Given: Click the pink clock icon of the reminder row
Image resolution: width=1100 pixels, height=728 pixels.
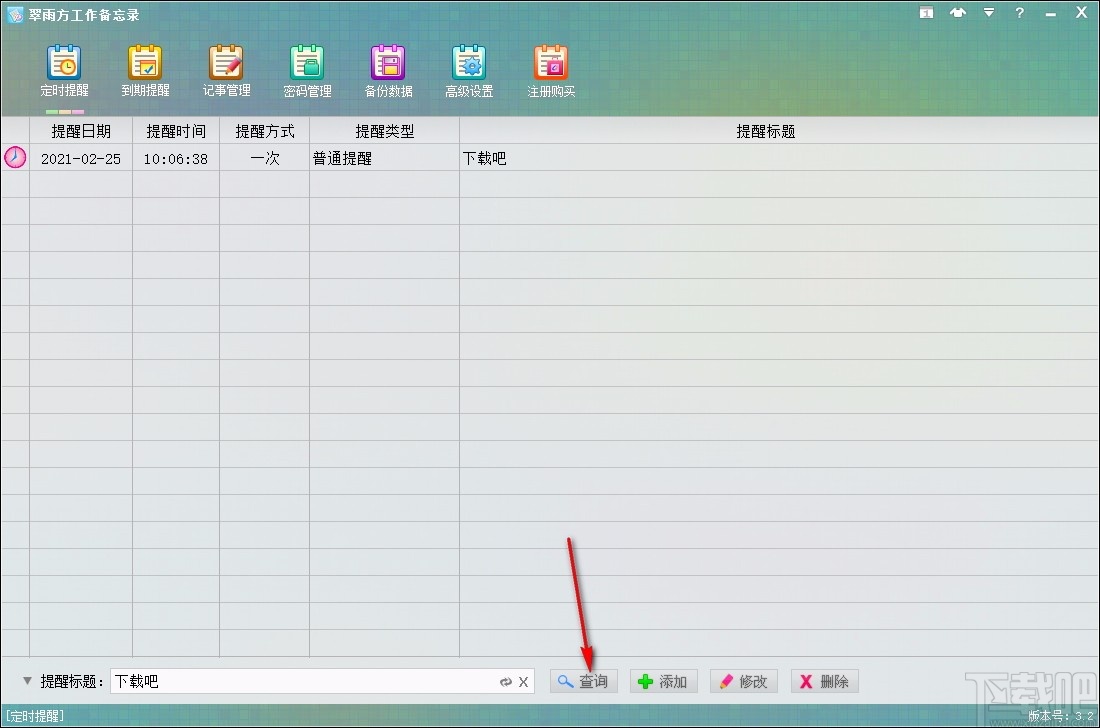Looking at the screenshot, I should [15, 157].
